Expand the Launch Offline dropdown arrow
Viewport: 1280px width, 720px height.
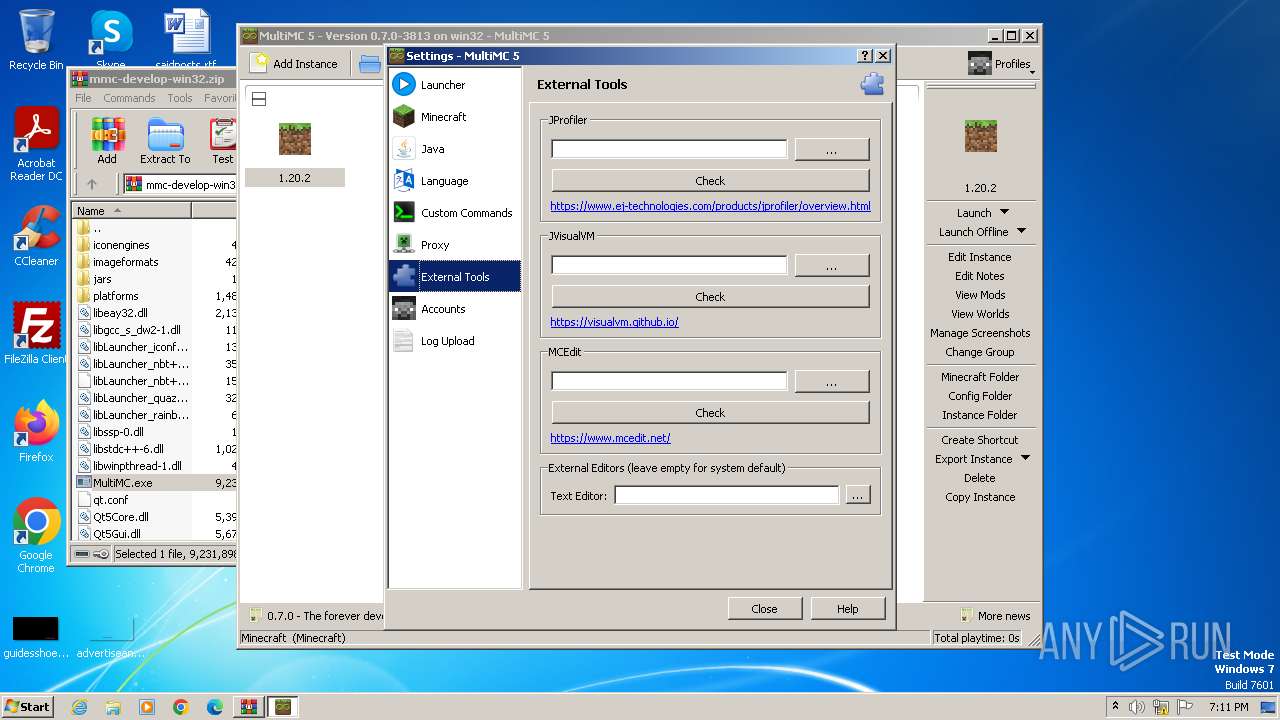pyautogui.click(x=1021, y=231)
